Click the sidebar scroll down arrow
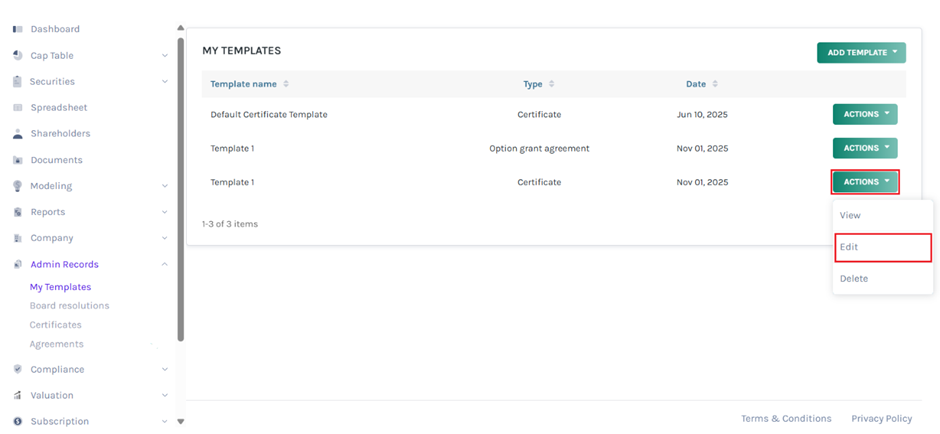 click(180, 422)
